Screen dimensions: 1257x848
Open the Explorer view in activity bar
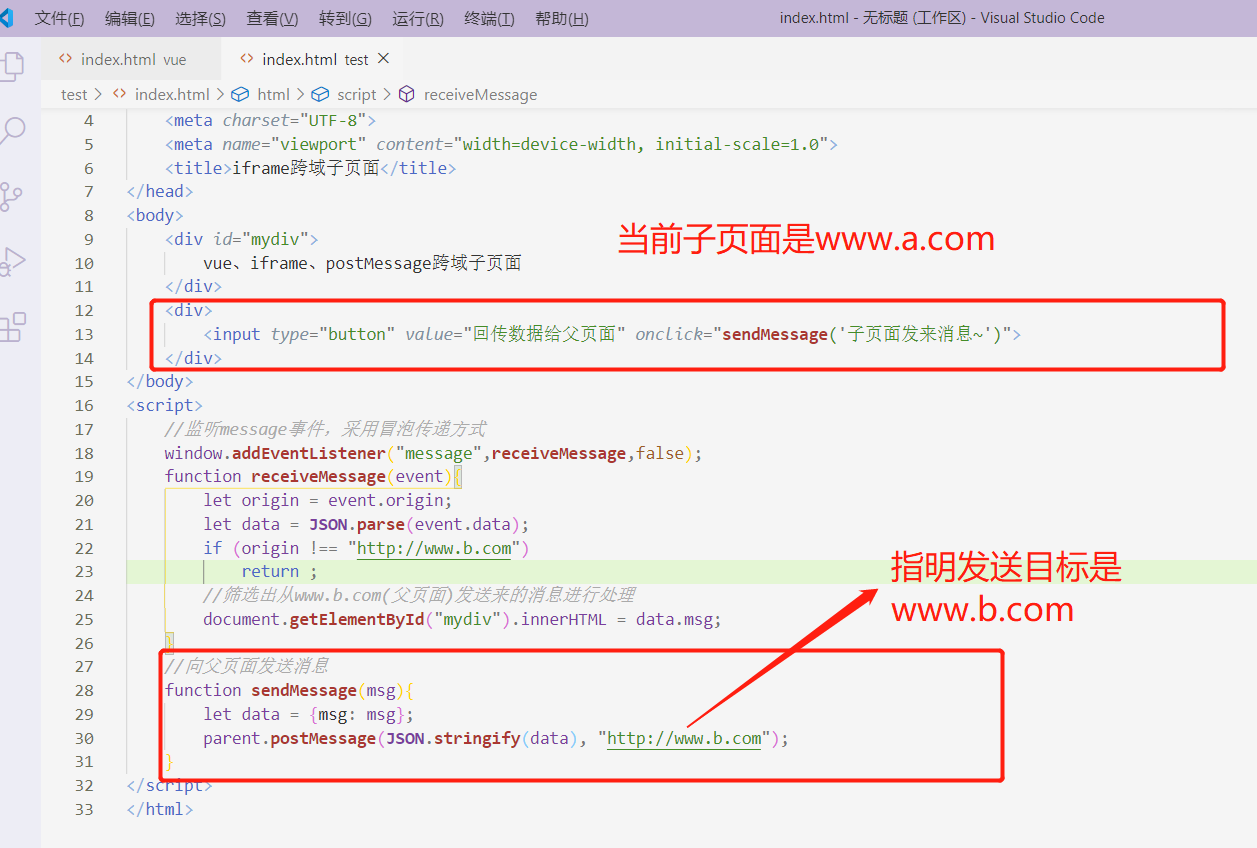tap(12, 66)
